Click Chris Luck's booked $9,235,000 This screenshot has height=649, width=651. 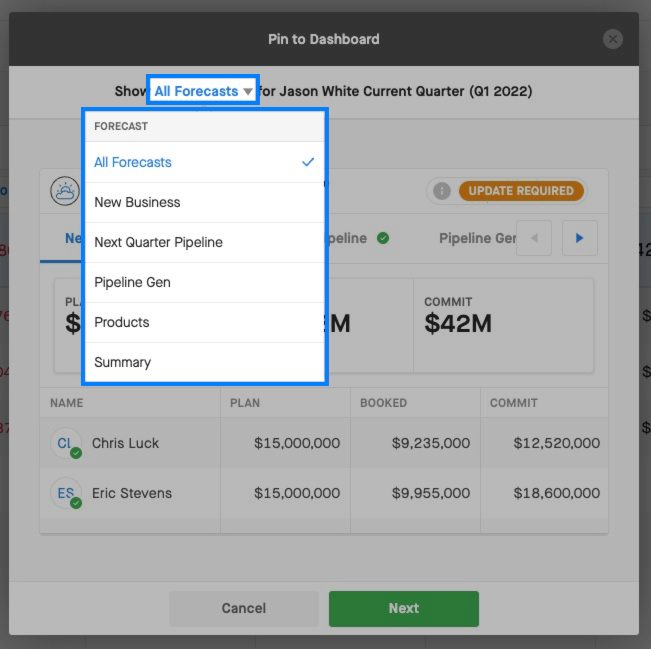431,443
